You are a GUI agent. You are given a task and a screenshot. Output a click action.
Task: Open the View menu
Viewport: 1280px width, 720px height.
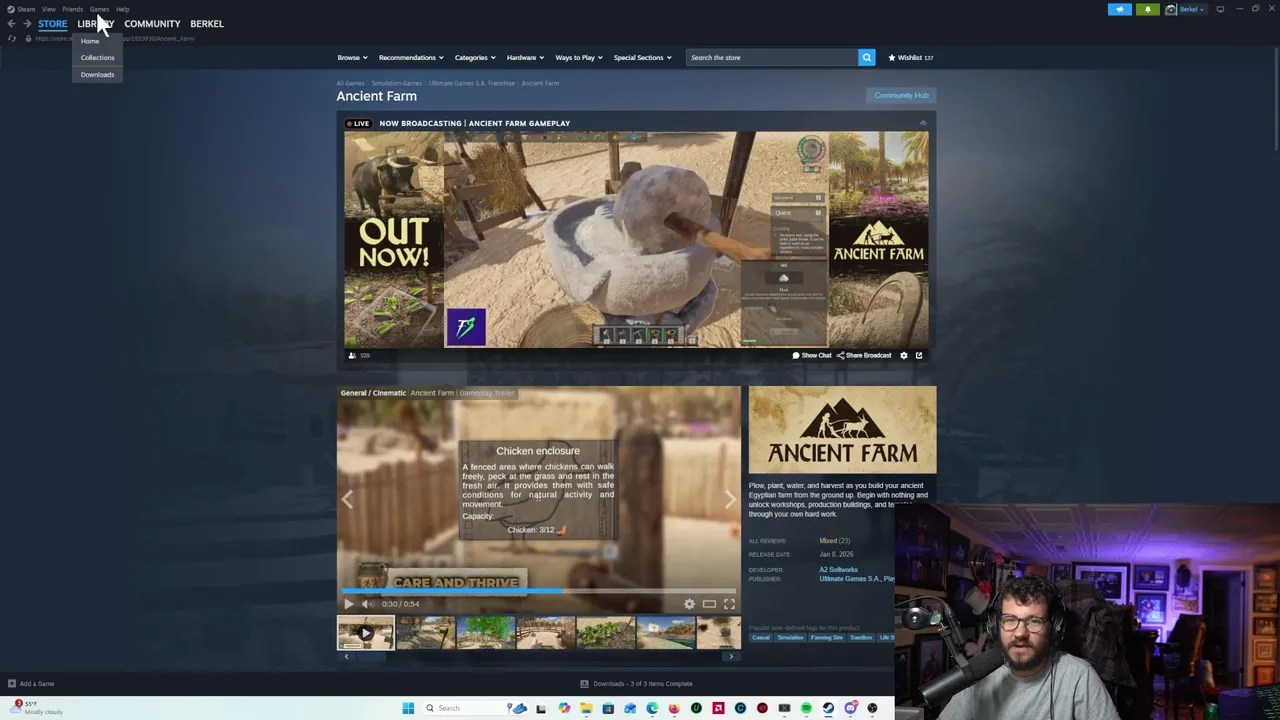point(48,9)
